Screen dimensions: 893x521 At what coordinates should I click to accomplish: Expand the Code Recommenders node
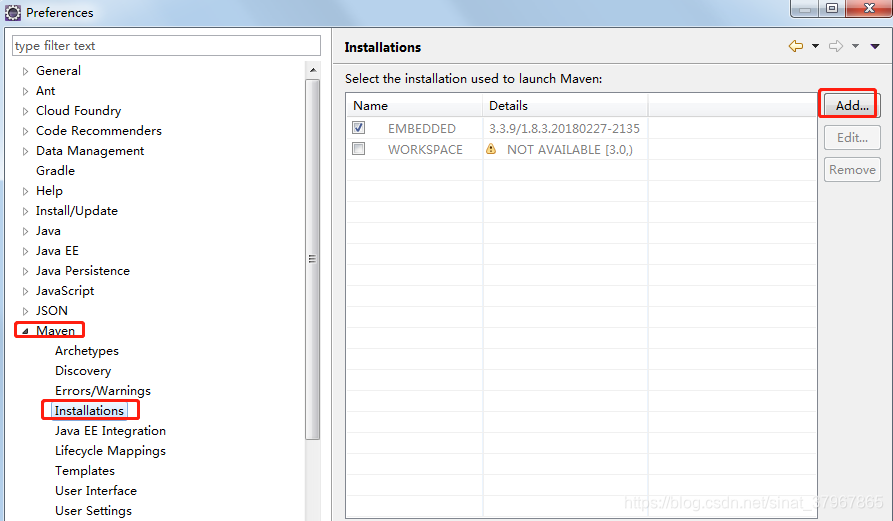(x=25, y=131)
